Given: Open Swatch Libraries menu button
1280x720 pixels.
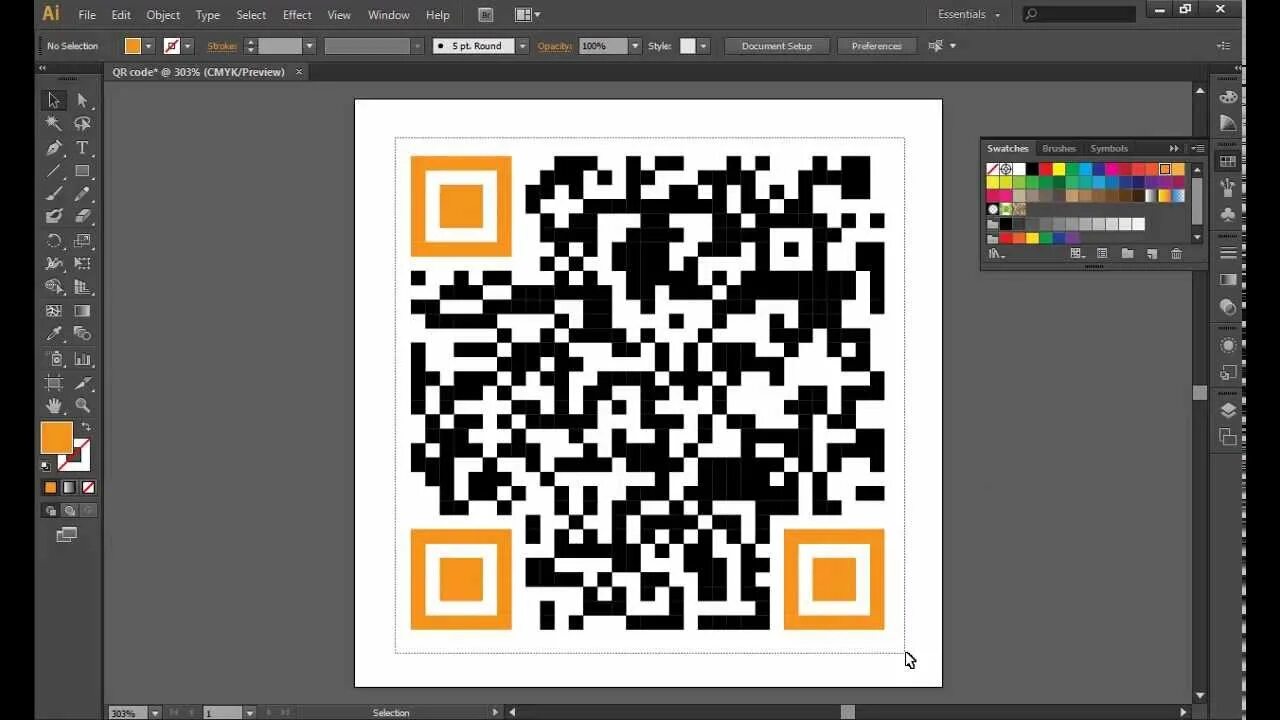Looking at the screenshot, I should (996, 254).
